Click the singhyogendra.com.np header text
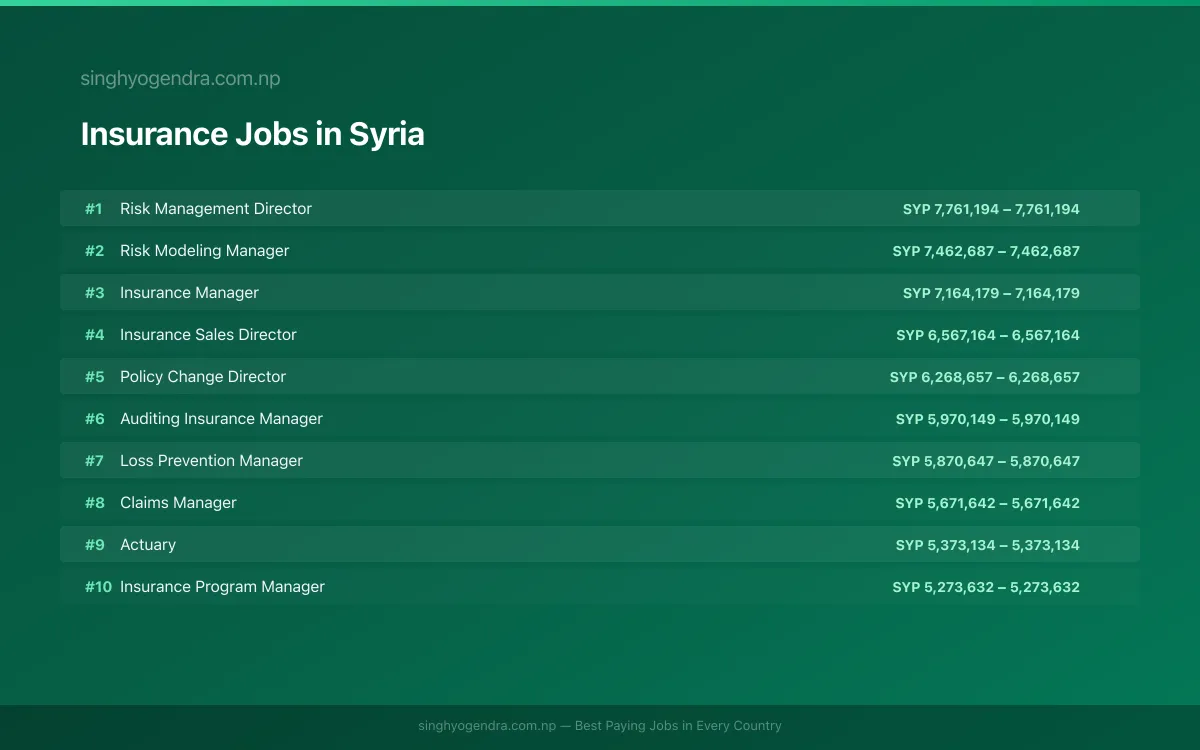The width and height of the screenshot is (1200, 750). click(180, 79)
